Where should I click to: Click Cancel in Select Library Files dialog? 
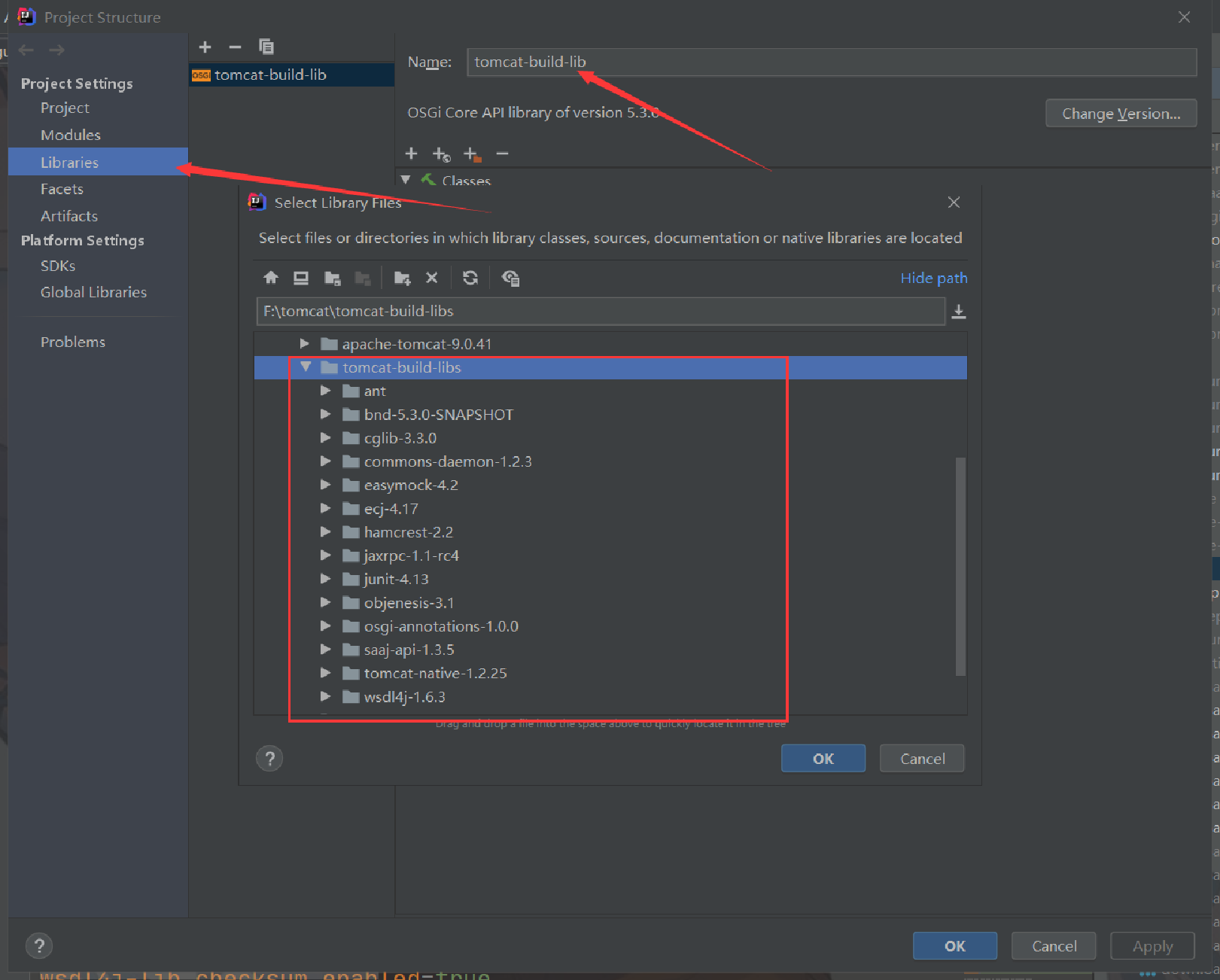coord(922,758)
